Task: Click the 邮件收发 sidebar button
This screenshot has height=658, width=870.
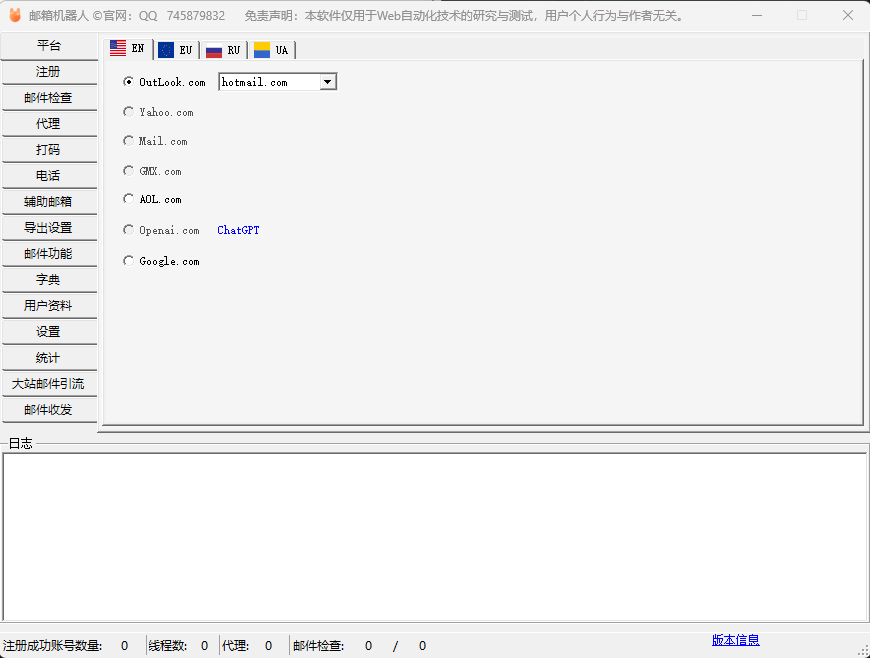Action: coord(48,410)
